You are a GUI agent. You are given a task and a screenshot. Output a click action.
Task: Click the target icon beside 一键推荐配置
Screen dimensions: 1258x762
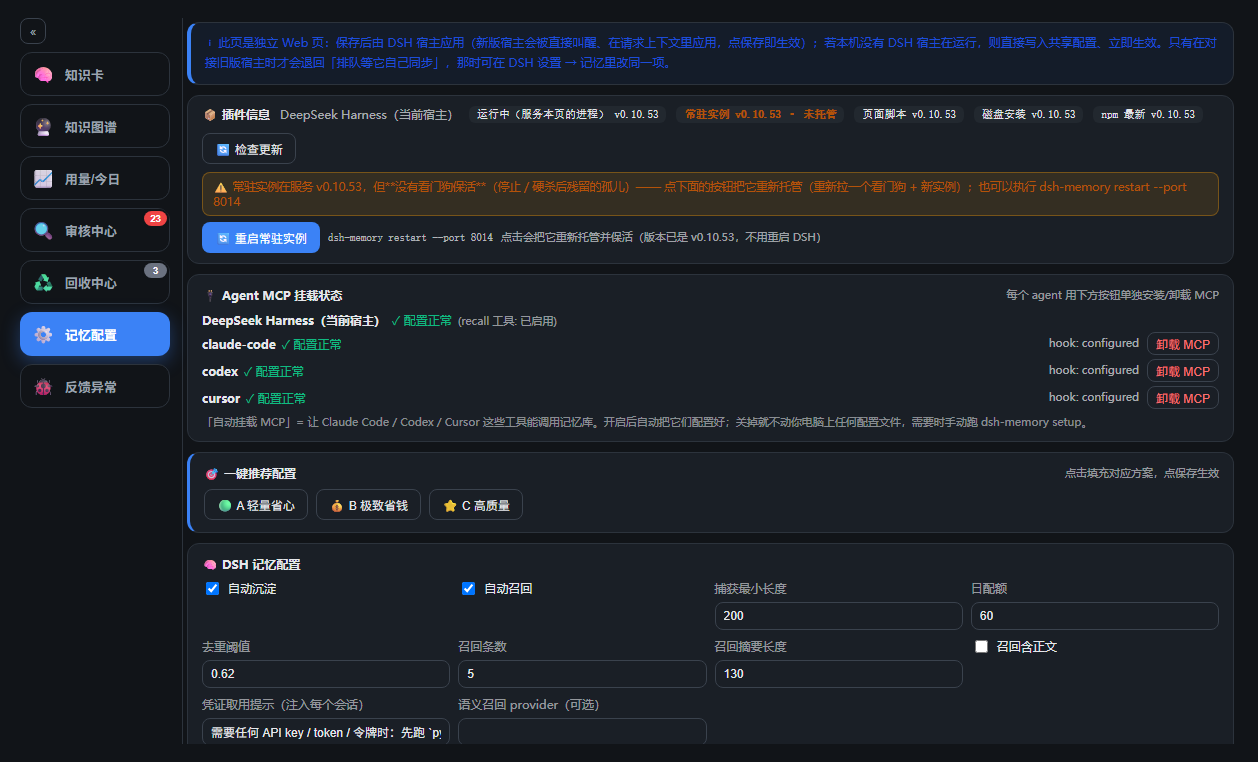[211, 474]
